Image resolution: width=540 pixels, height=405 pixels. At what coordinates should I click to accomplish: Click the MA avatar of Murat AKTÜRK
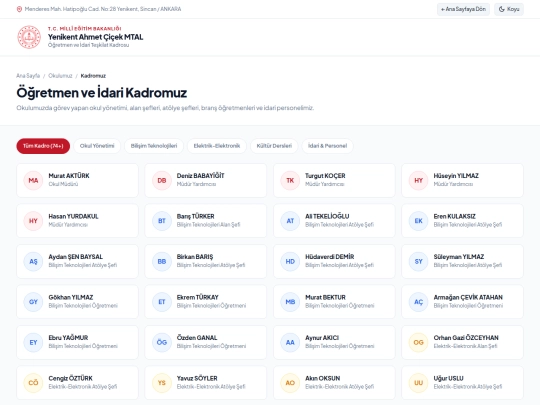33,180
